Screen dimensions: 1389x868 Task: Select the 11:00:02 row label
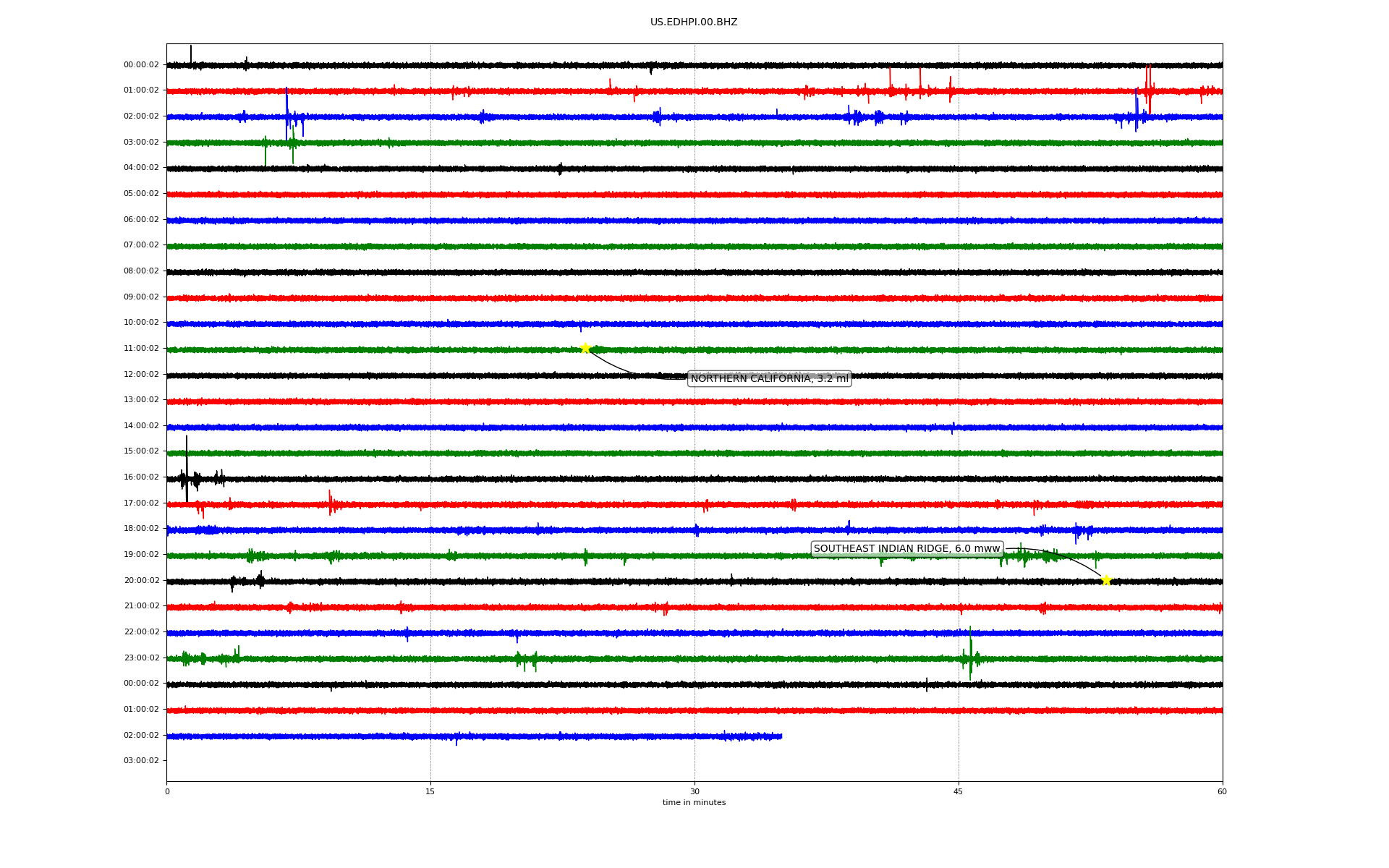click(141, 349)
